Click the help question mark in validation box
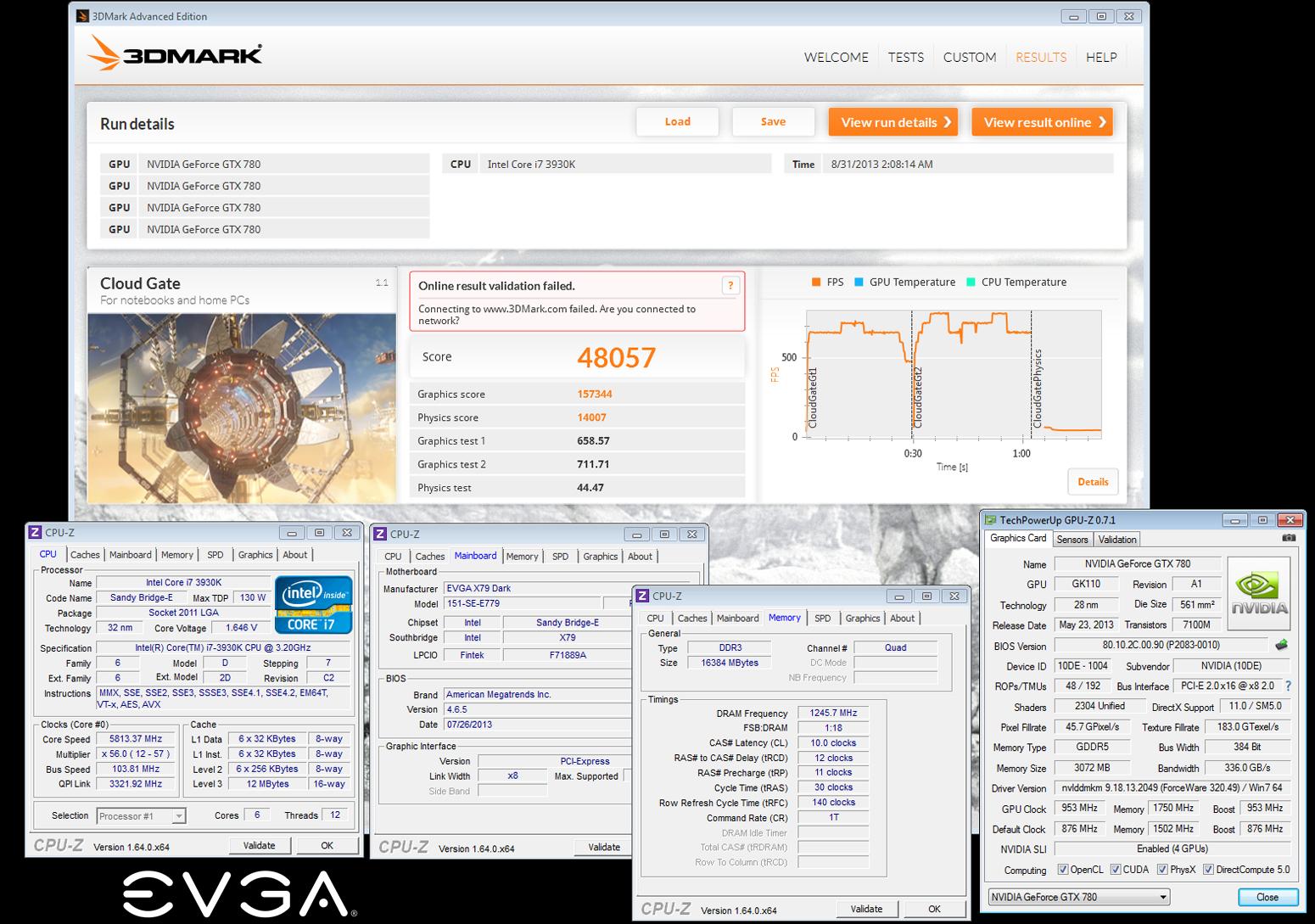The image size is (1315, 924). [x=730, y=286]
